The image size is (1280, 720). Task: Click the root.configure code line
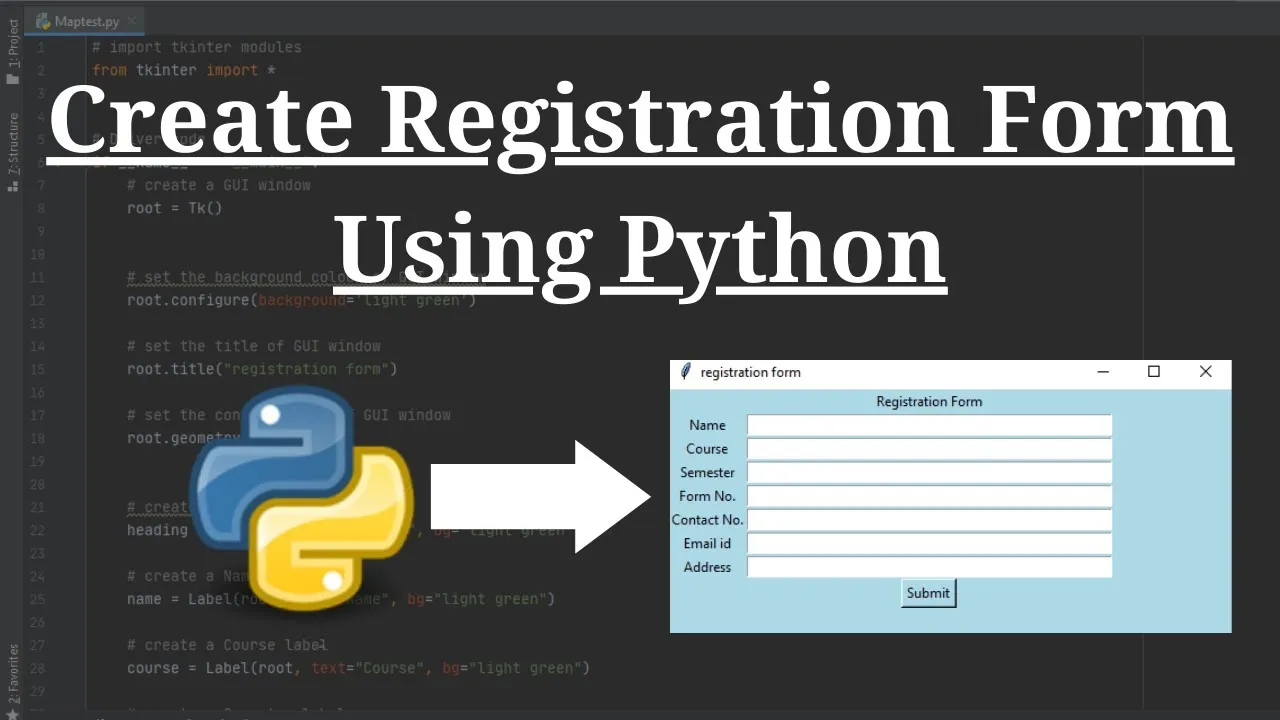pyautogui.click(x=302, y=300)
